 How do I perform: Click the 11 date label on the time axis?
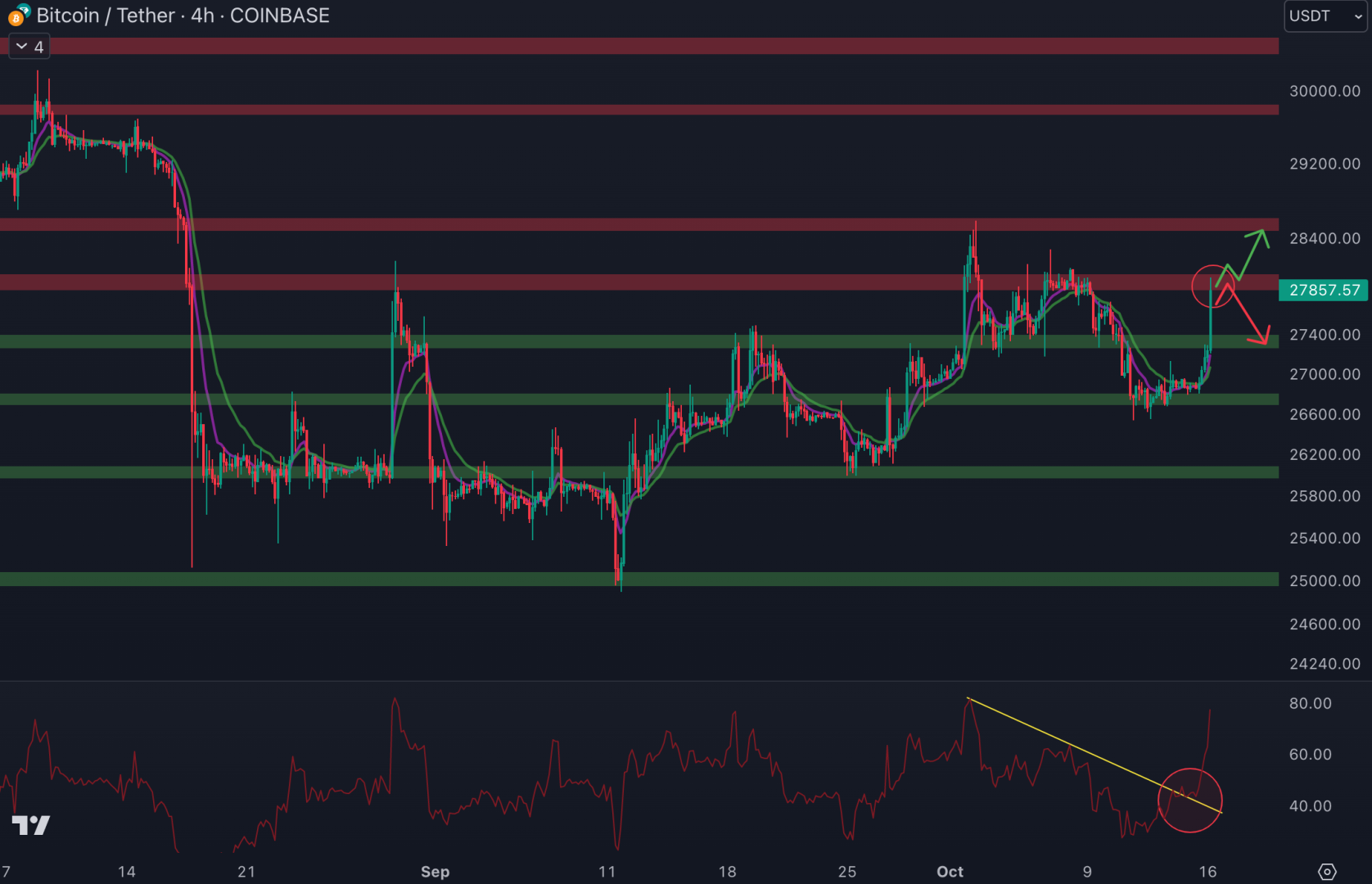pyautogui.click(x=607, y=872)
